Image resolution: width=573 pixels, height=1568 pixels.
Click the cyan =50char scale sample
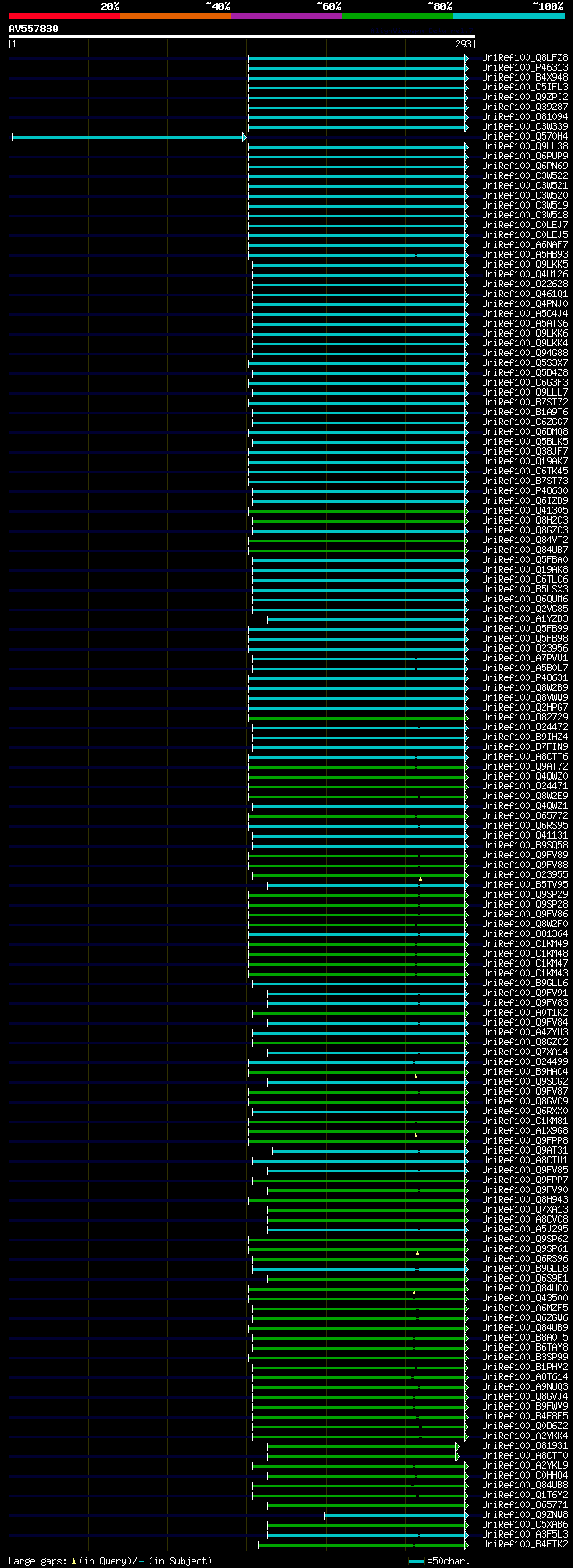tap(417, 1562)
